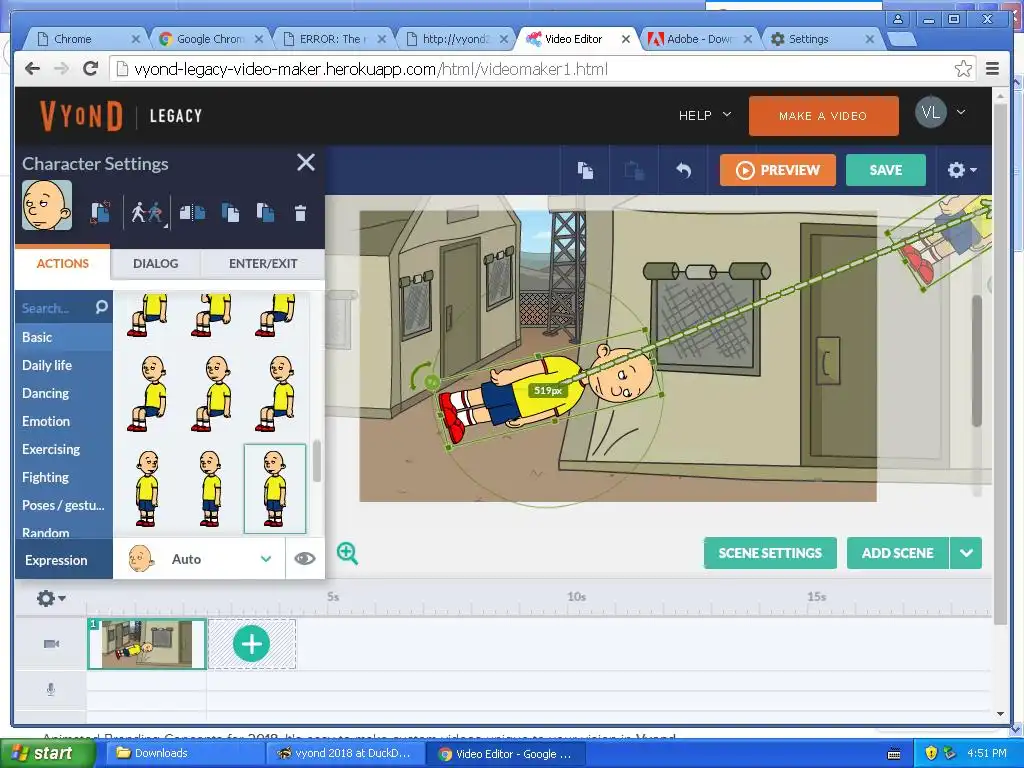The width and height of the screenshot is (1024, 768).
Task: Choose the highlighted standing pose thumbnail
Action: [x=275, y=488]
